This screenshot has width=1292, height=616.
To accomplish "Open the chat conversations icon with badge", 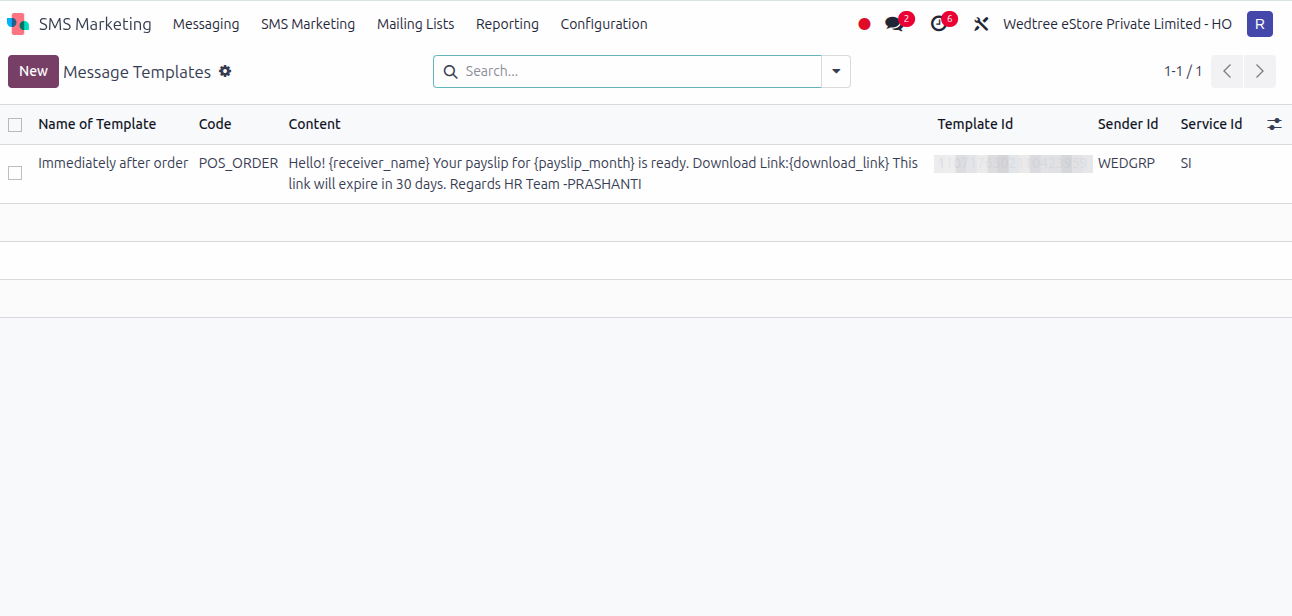I will click(894, 24).
